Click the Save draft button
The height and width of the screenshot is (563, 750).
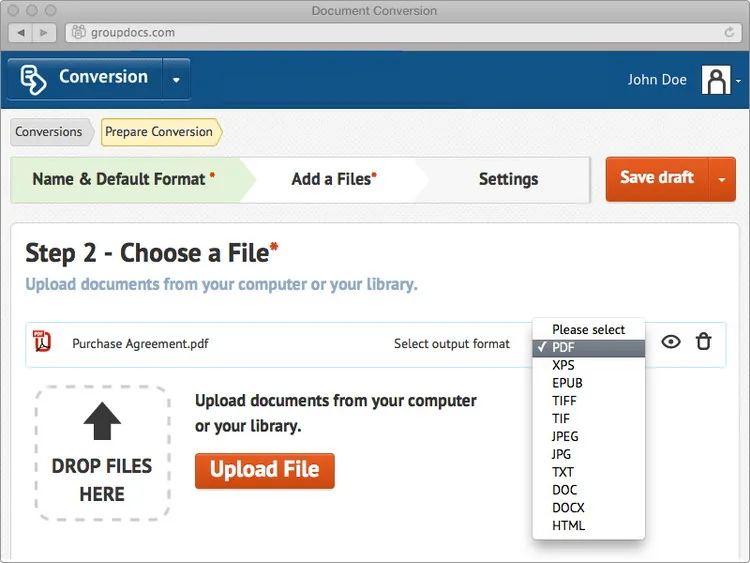(657, 179)
